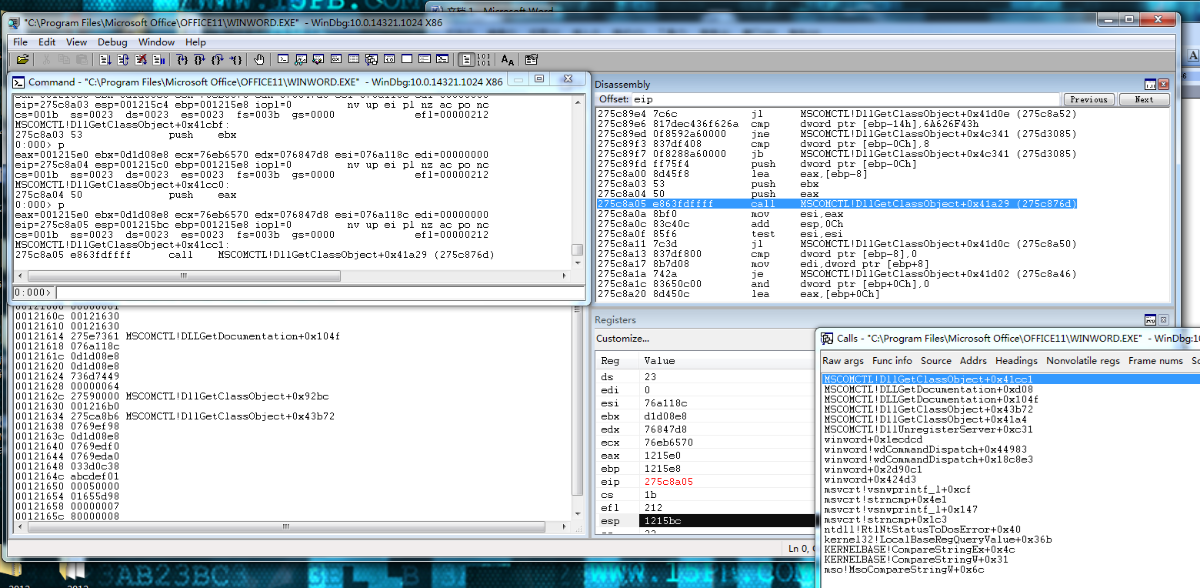The height and width of the screenshot is (588, 1200).
Task: Click the hand breakpoint toolbar icon
Action: [x=259, y=60]
